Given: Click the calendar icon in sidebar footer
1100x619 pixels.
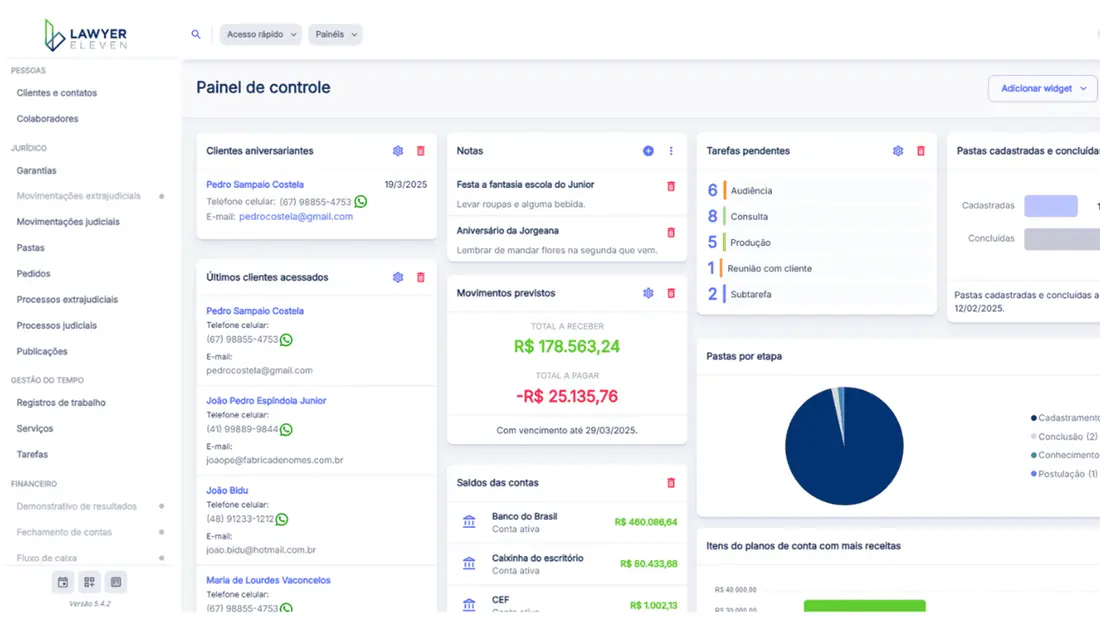Looking at the screenshot, I should pyautogui.click(x=63, y=582).
